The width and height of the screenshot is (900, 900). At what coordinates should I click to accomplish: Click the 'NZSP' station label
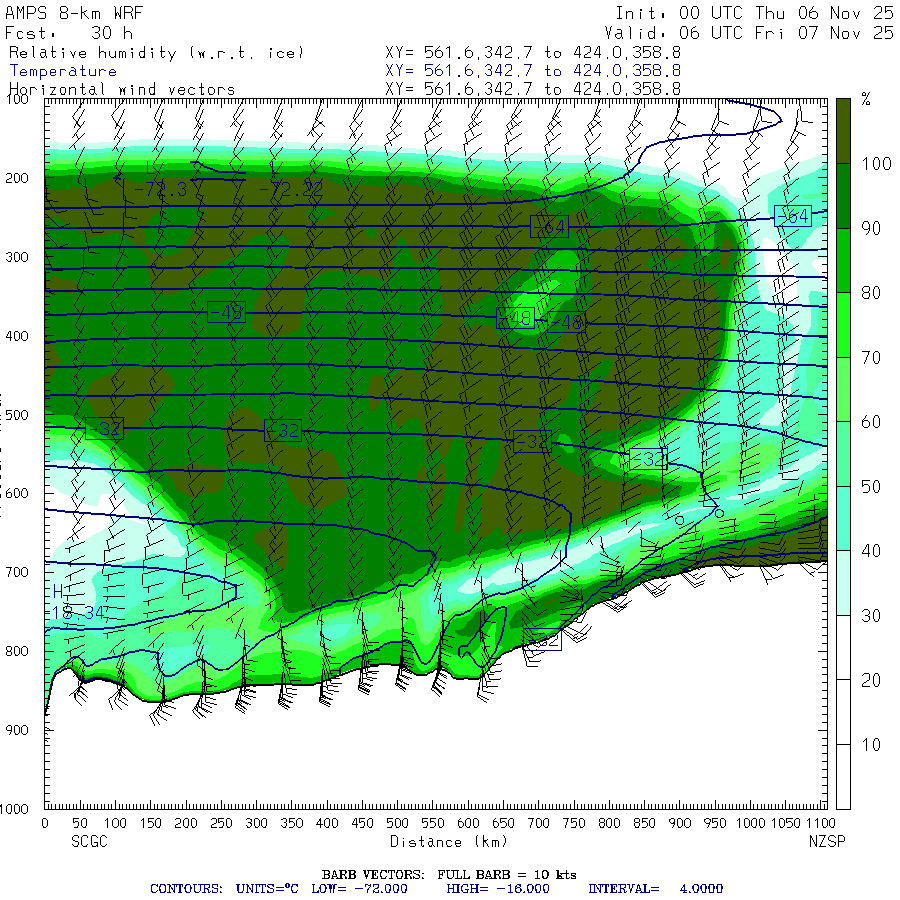point(827,841)
